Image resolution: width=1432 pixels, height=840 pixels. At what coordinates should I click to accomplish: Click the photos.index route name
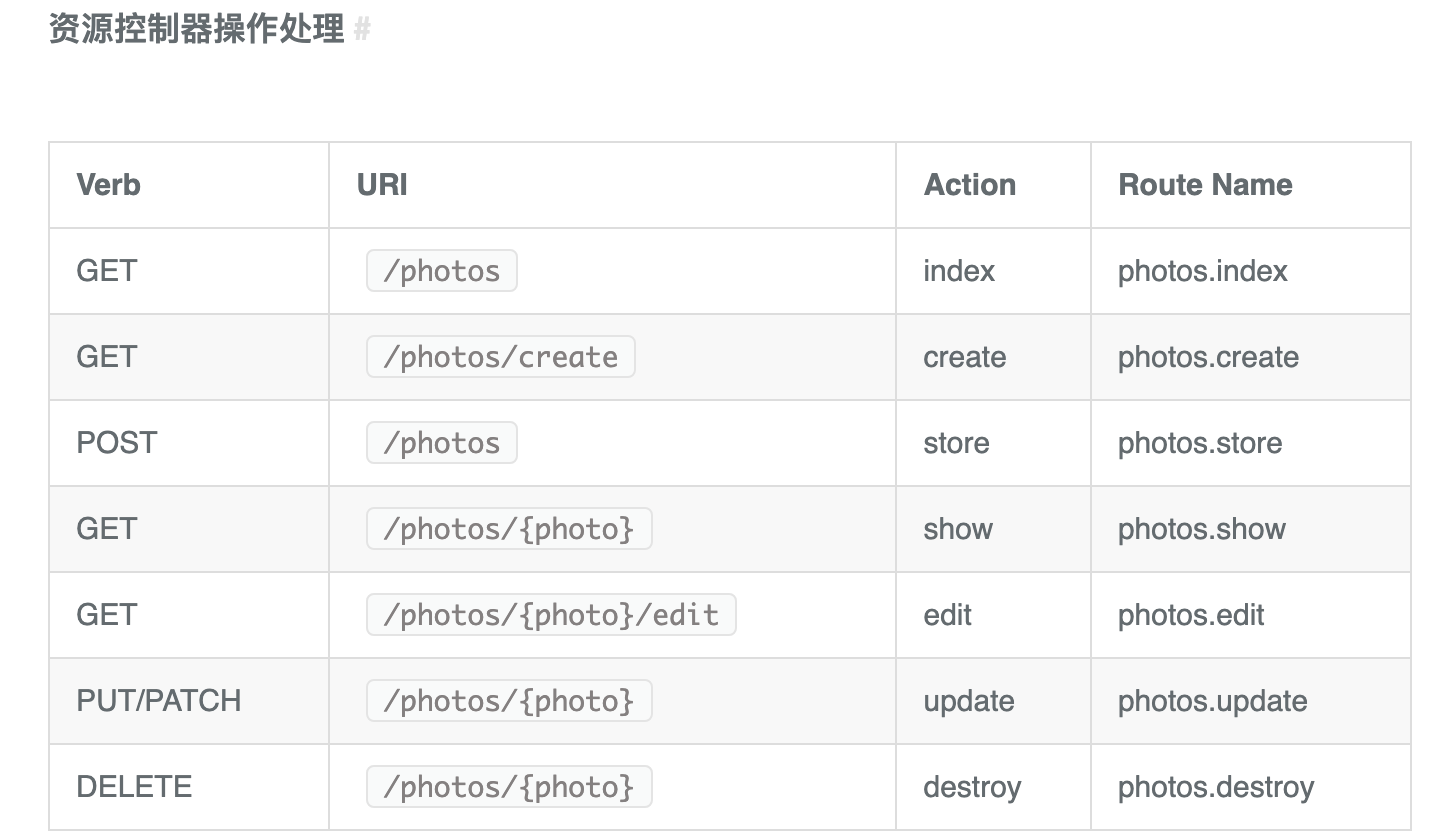tap(1203, 271)
